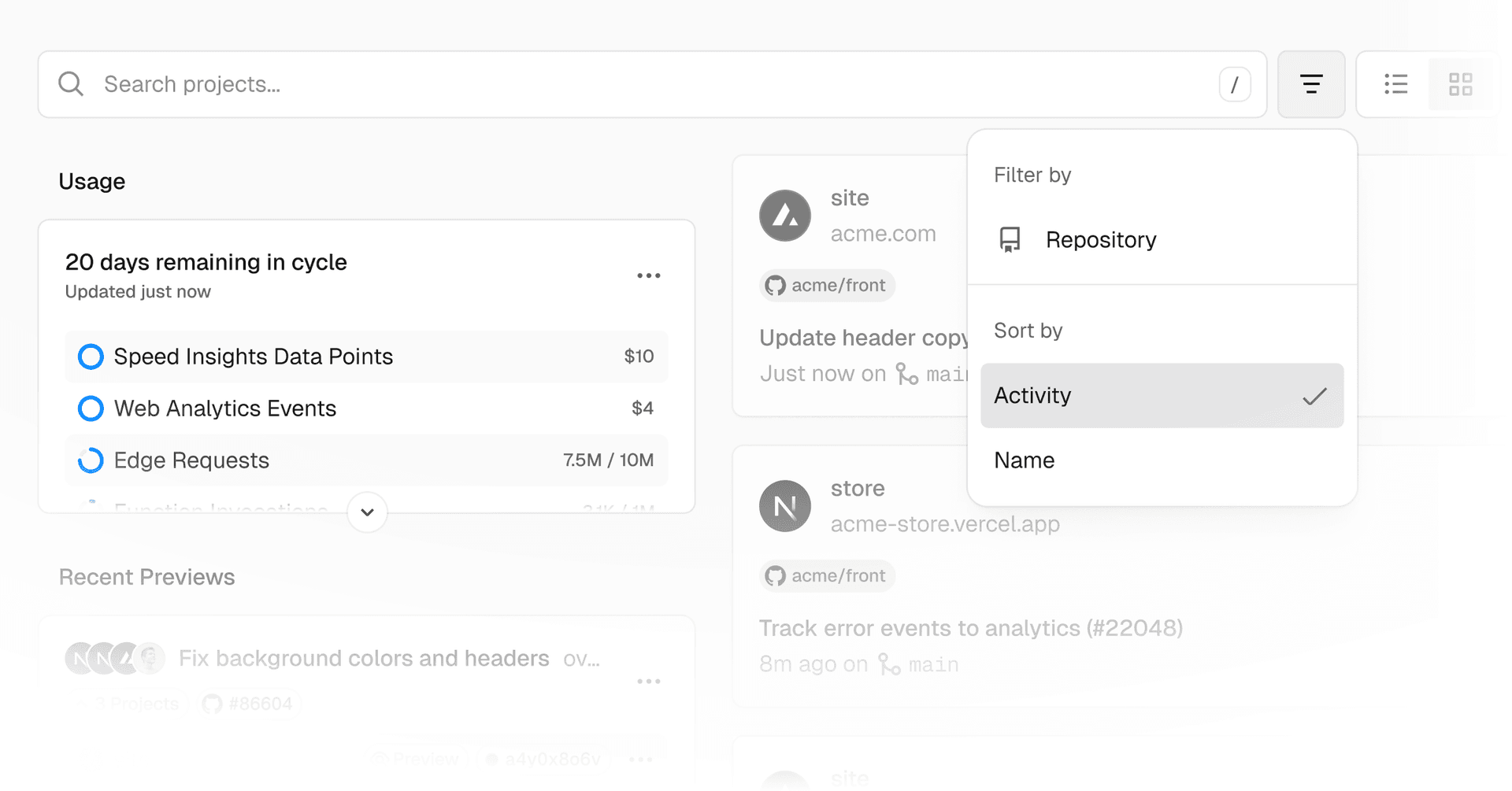1512x791 pixels.
Task: Click the Edge Requests progress ring
Action: (x=91, y=460)
